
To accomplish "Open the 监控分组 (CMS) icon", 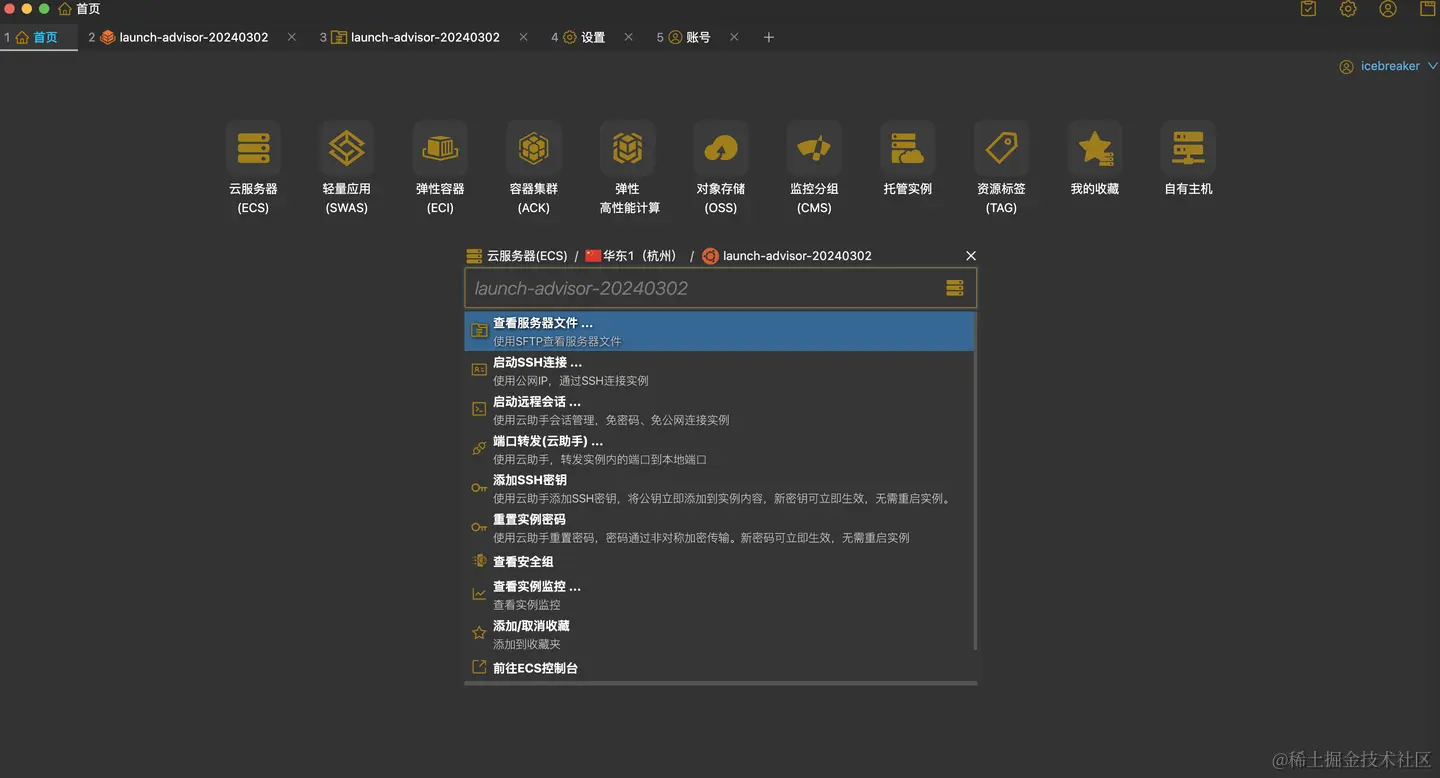I will pos(814,148).
